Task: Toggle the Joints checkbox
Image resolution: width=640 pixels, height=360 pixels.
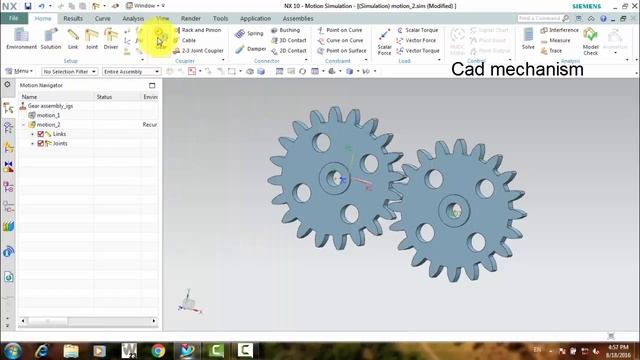Action: [x=40, y=143]
